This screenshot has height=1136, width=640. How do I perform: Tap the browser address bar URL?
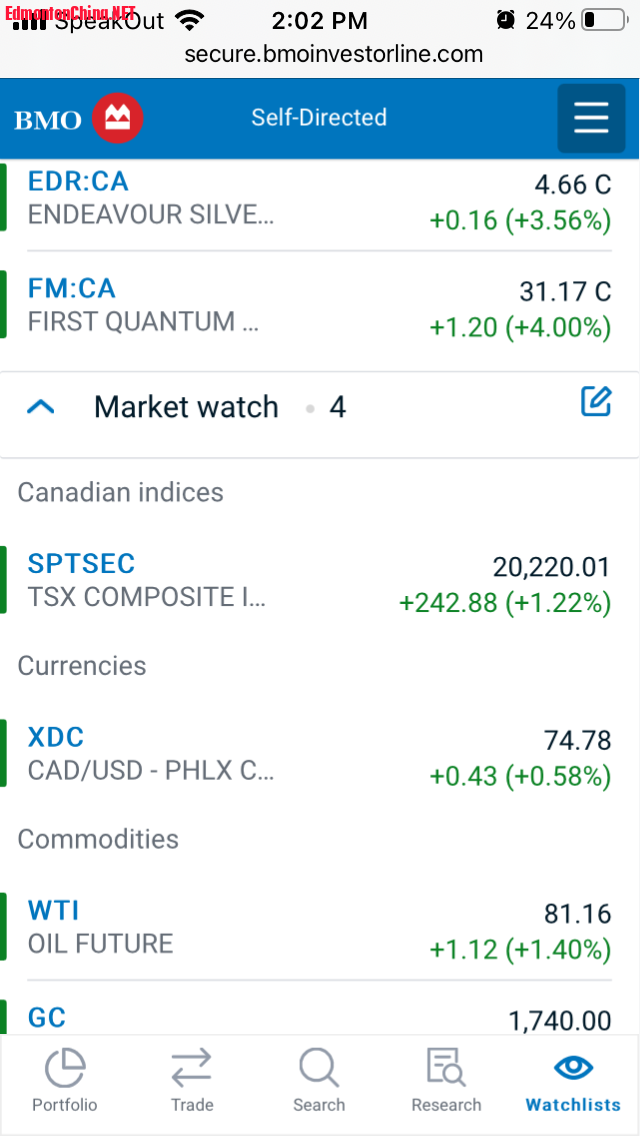pyautogui.click(x=333, y=54)
